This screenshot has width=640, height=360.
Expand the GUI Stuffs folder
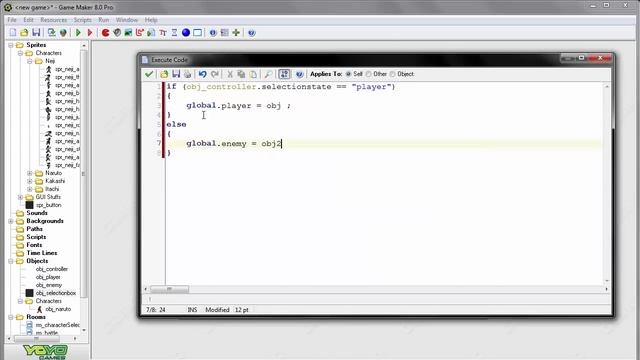point(20,197)
